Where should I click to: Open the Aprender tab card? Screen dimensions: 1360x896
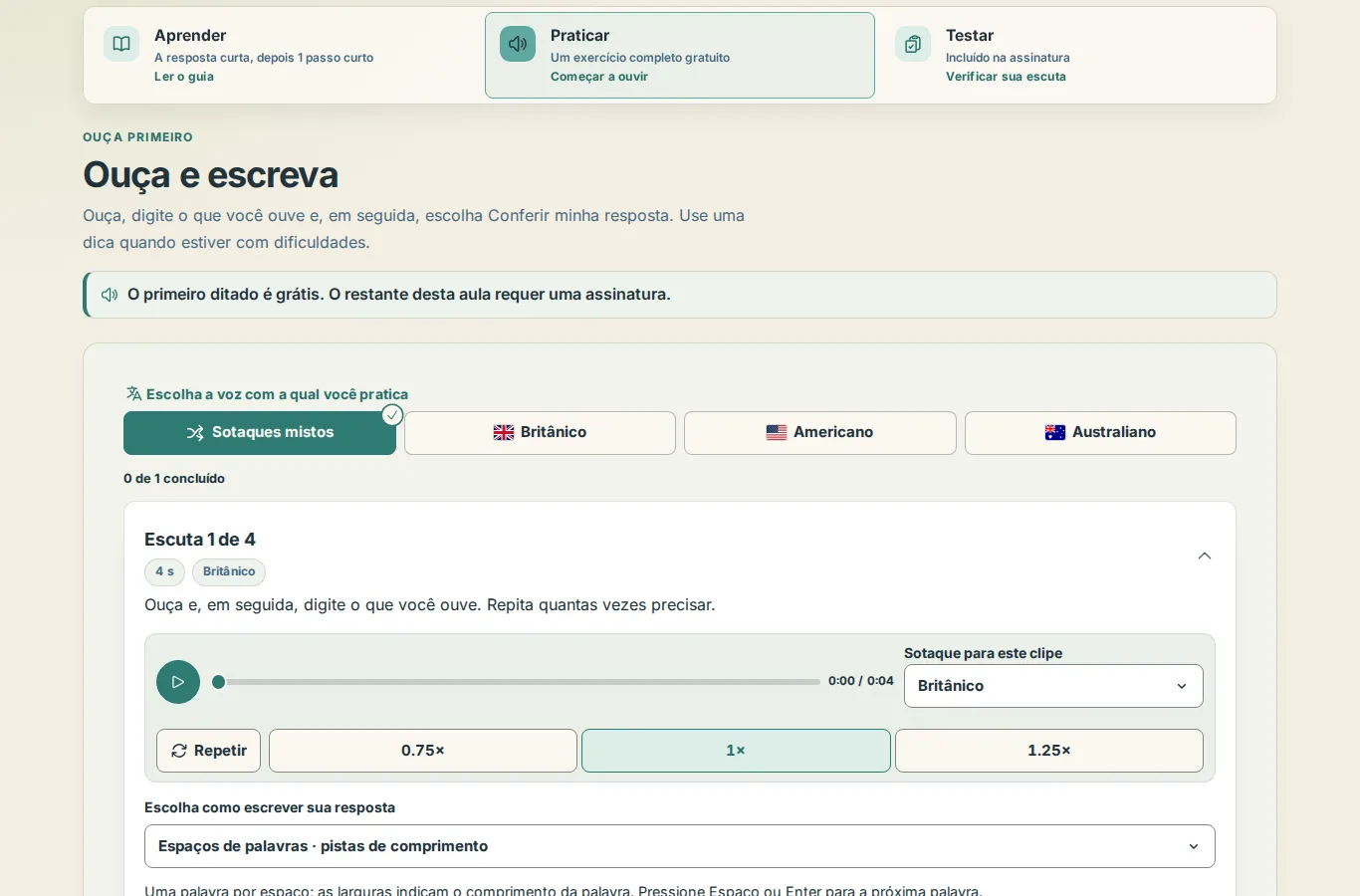point(284,56)
